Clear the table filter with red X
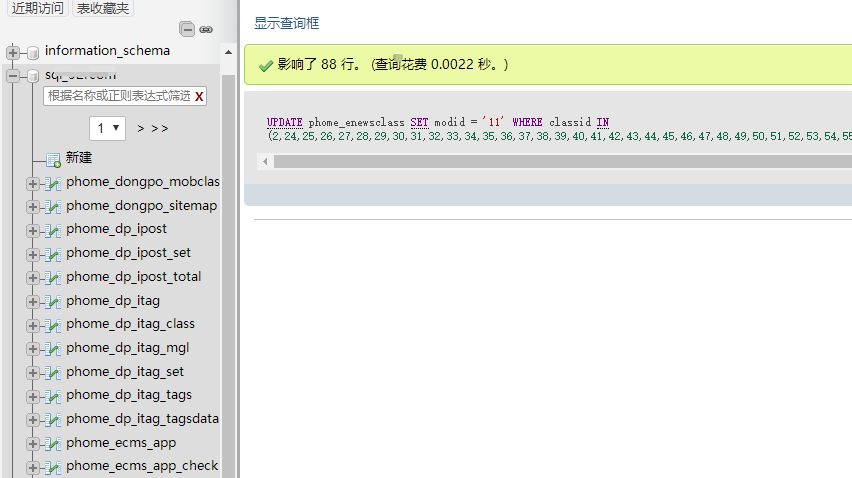 pos(199,96)
